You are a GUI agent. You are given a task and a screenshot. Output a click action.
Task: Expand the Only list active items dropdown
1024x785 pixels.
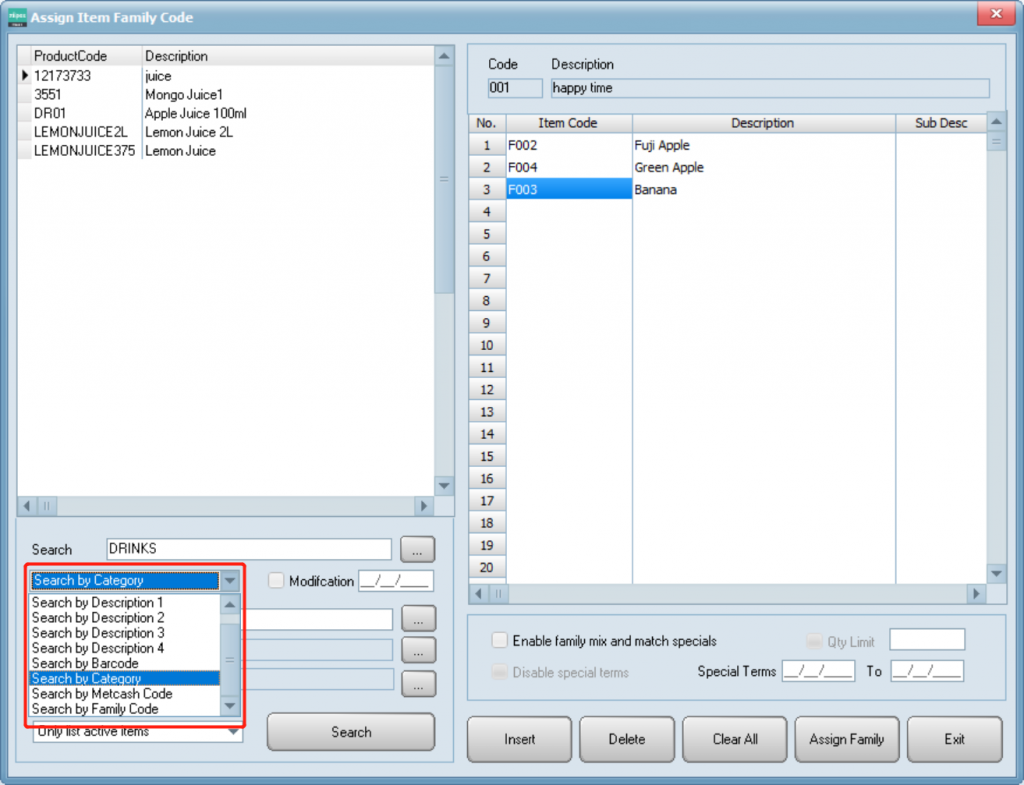click(233, 732)
